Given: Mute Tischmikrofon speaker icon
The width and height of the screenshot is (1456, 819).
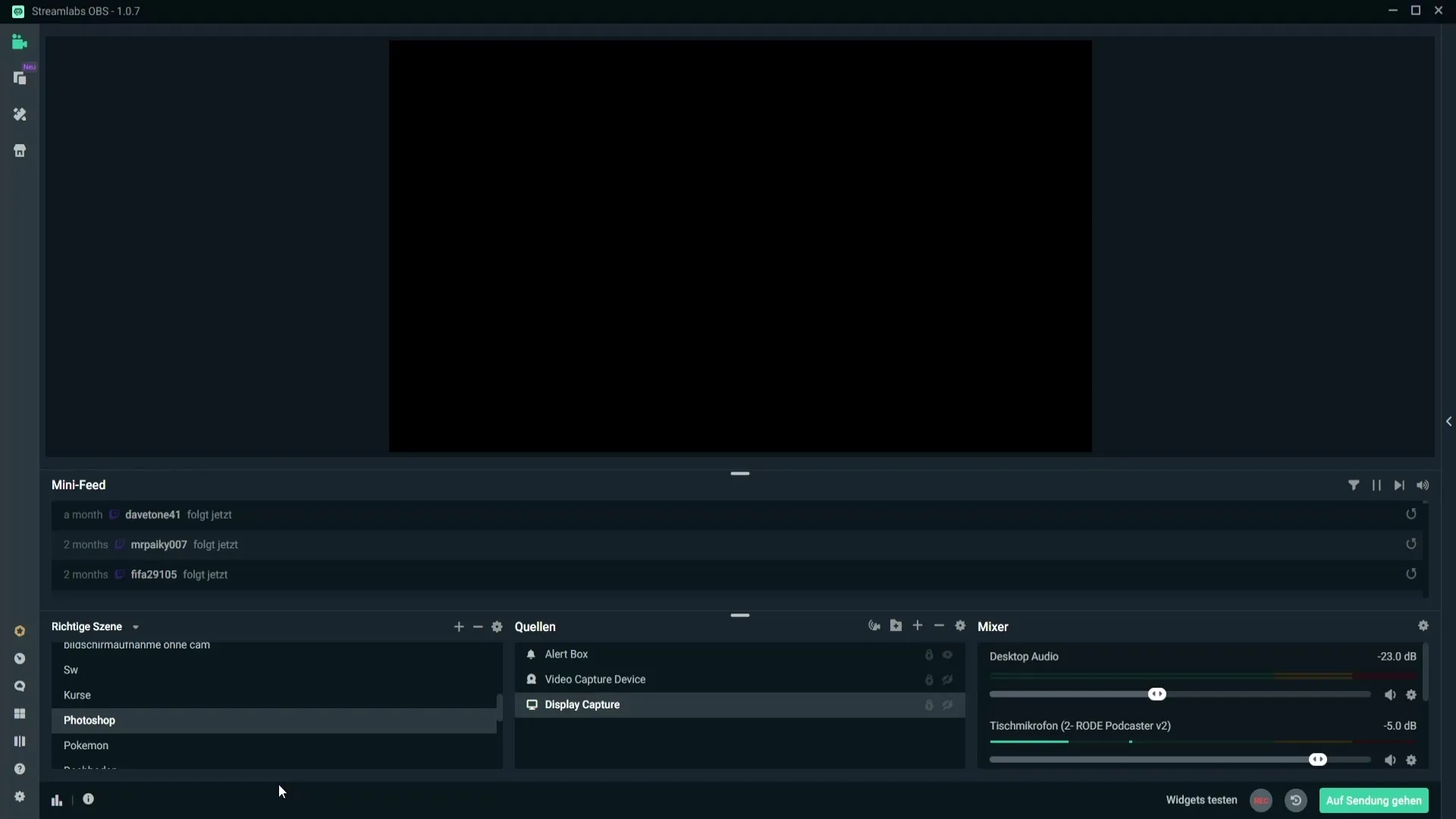Looking at the screenshot, I should 1390,760.
